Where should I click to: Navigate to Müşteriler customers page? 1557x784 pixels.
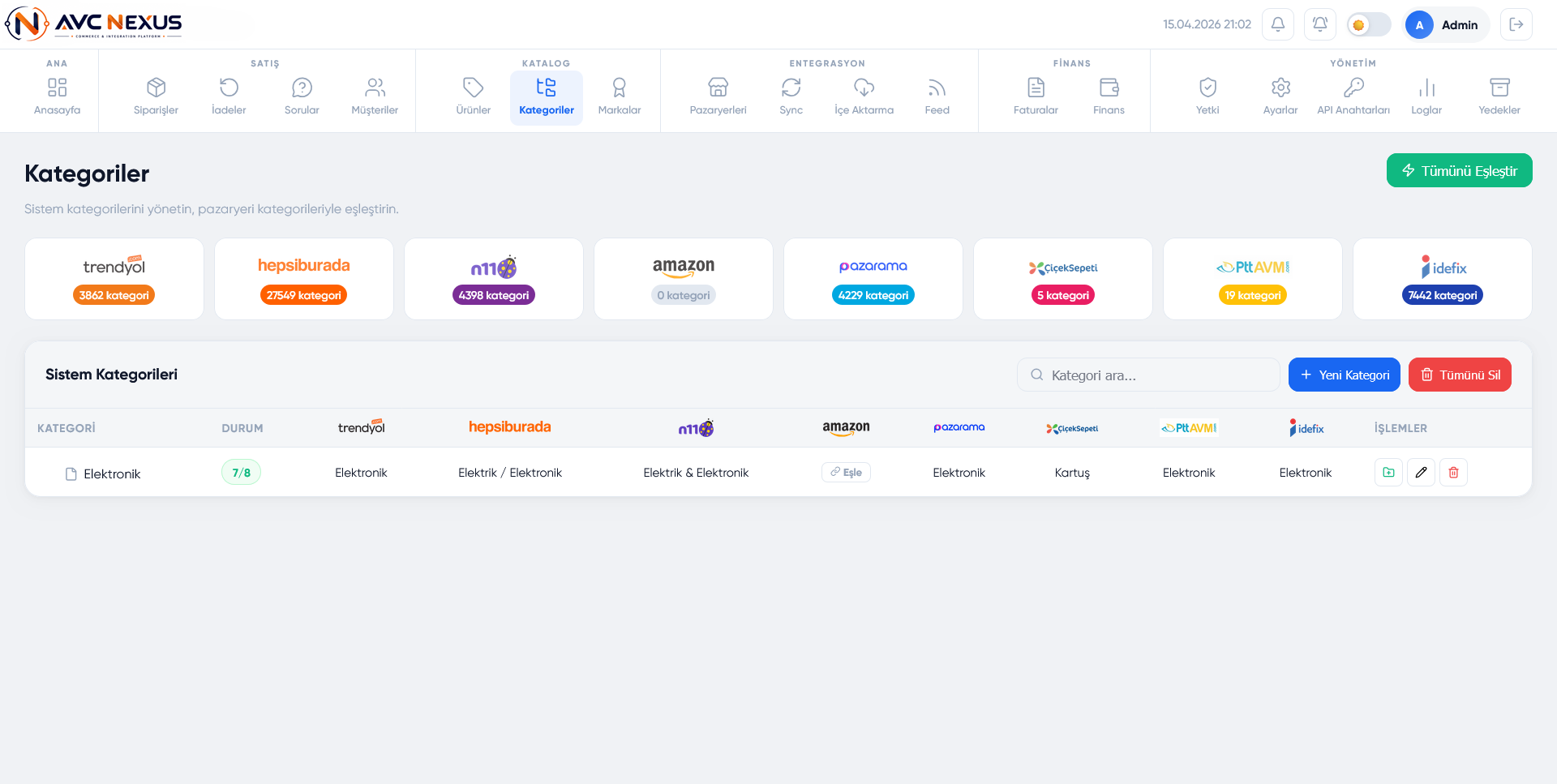[x=375, y=97]
